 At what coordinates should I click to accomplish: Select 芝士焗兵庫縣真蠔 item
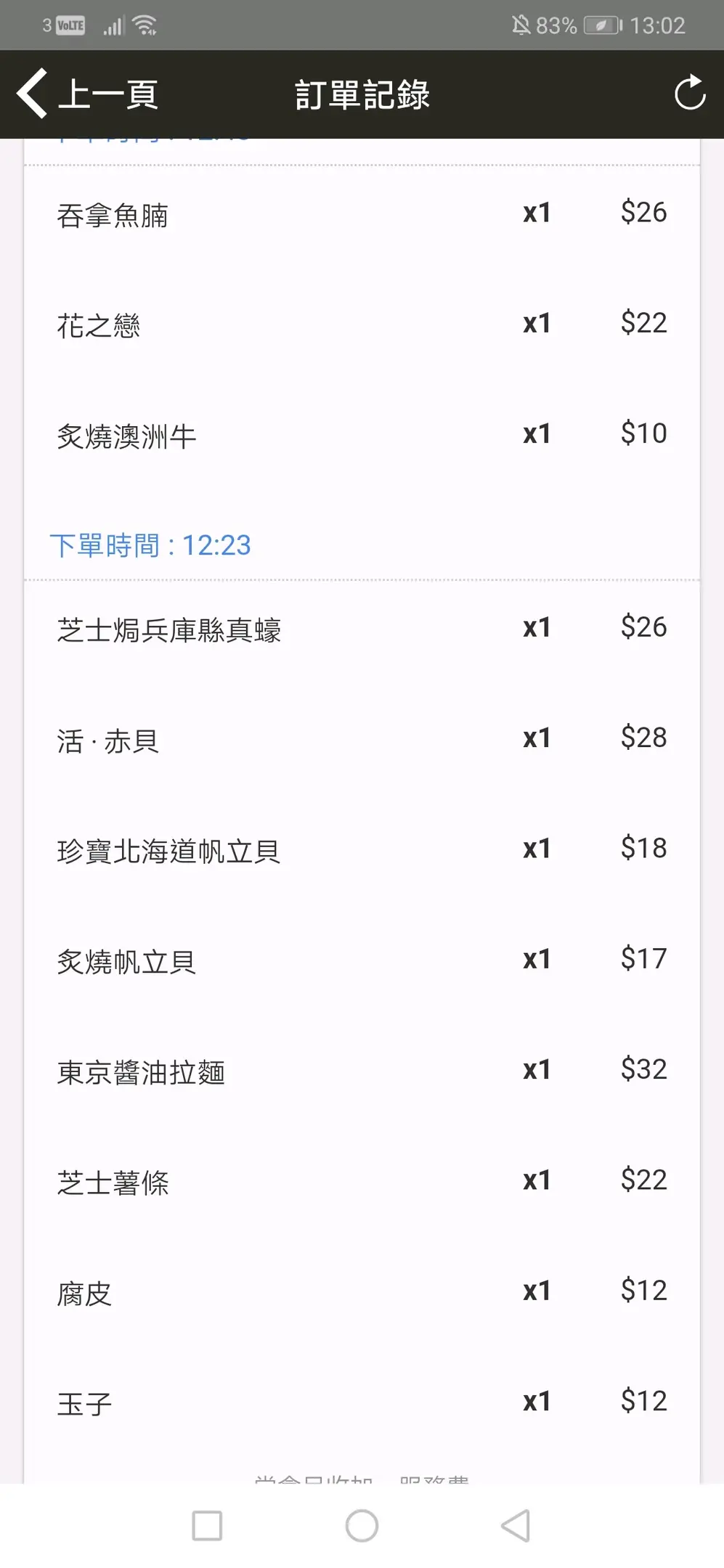pos(169,630)
